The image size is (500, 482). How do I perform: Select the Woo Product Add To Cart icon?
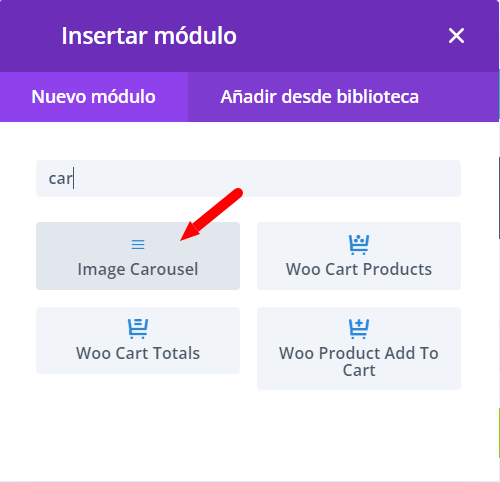pos(359,329)
